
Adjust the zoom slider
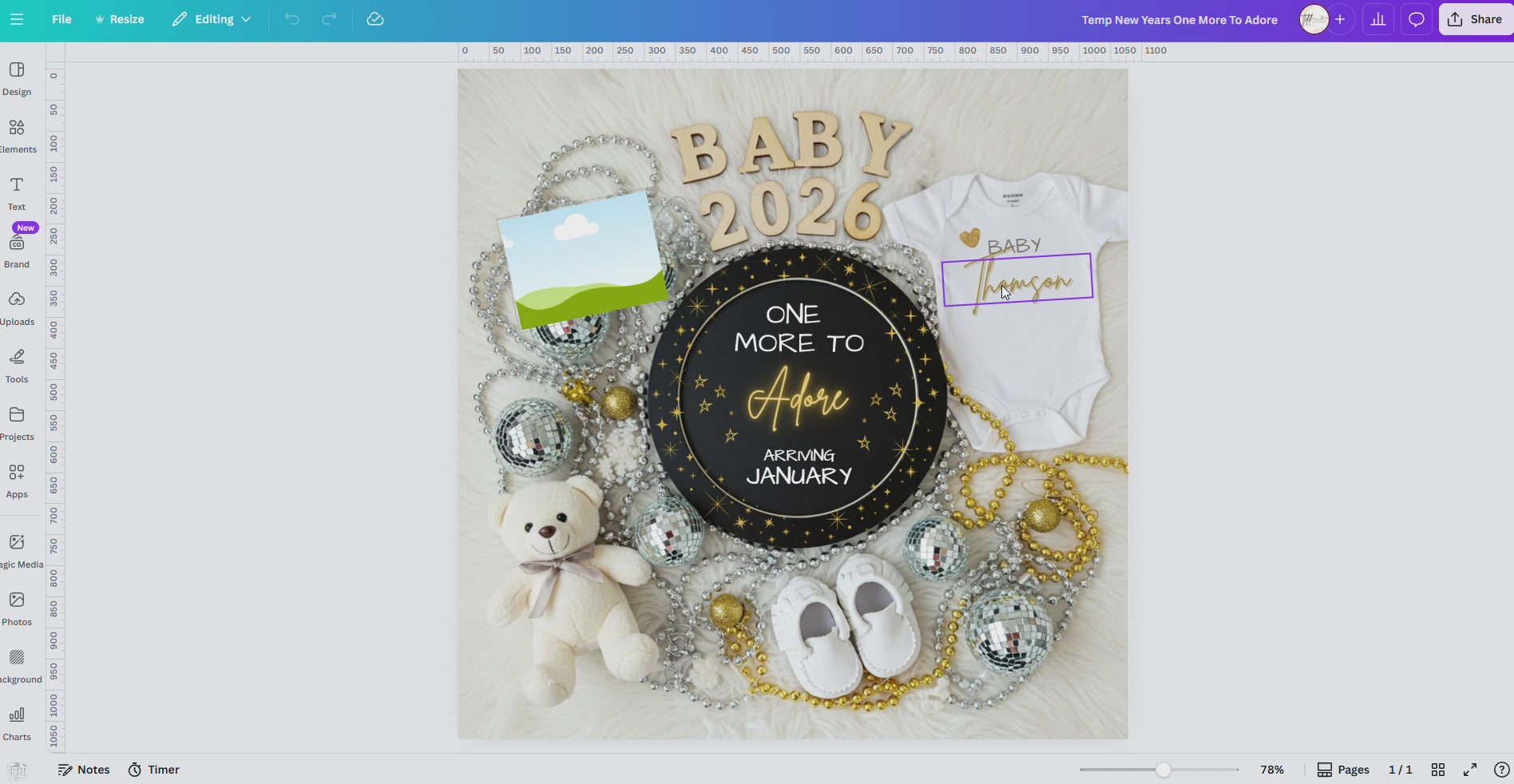(x=1162, y=770)
